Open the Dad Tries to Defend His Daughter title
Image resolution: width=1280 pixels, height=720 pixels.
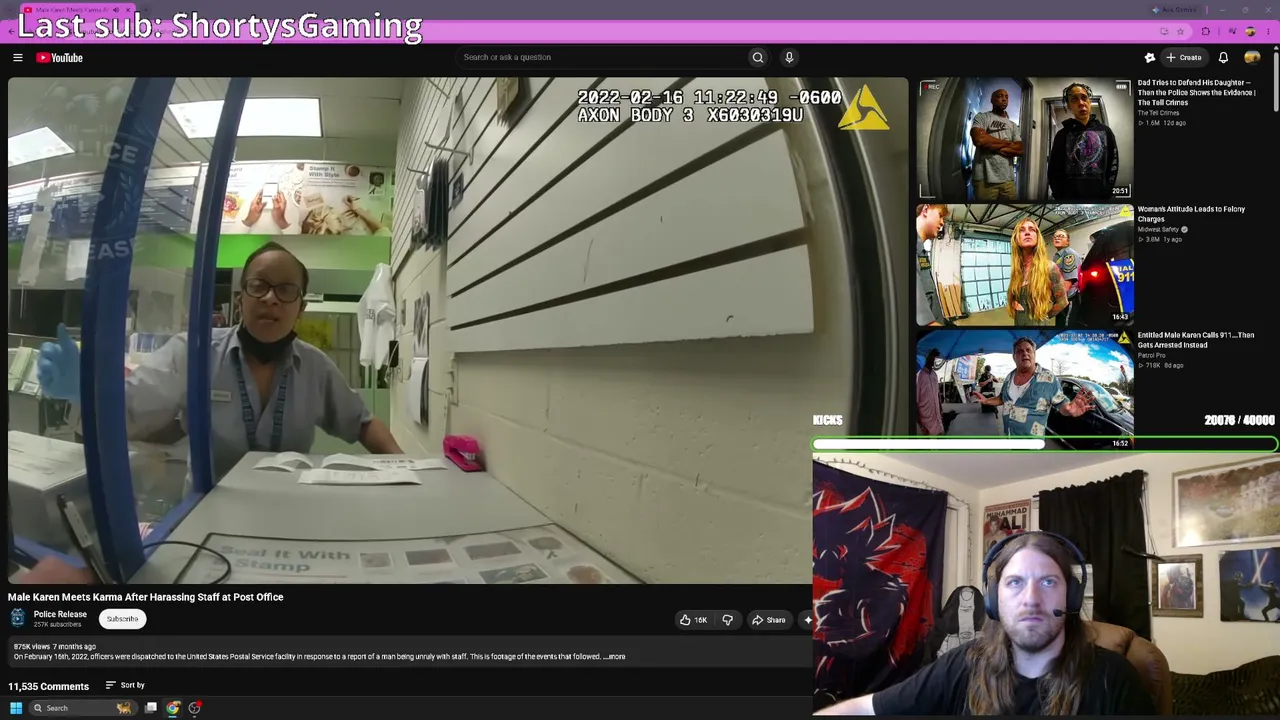click(x=1196, y=93)
